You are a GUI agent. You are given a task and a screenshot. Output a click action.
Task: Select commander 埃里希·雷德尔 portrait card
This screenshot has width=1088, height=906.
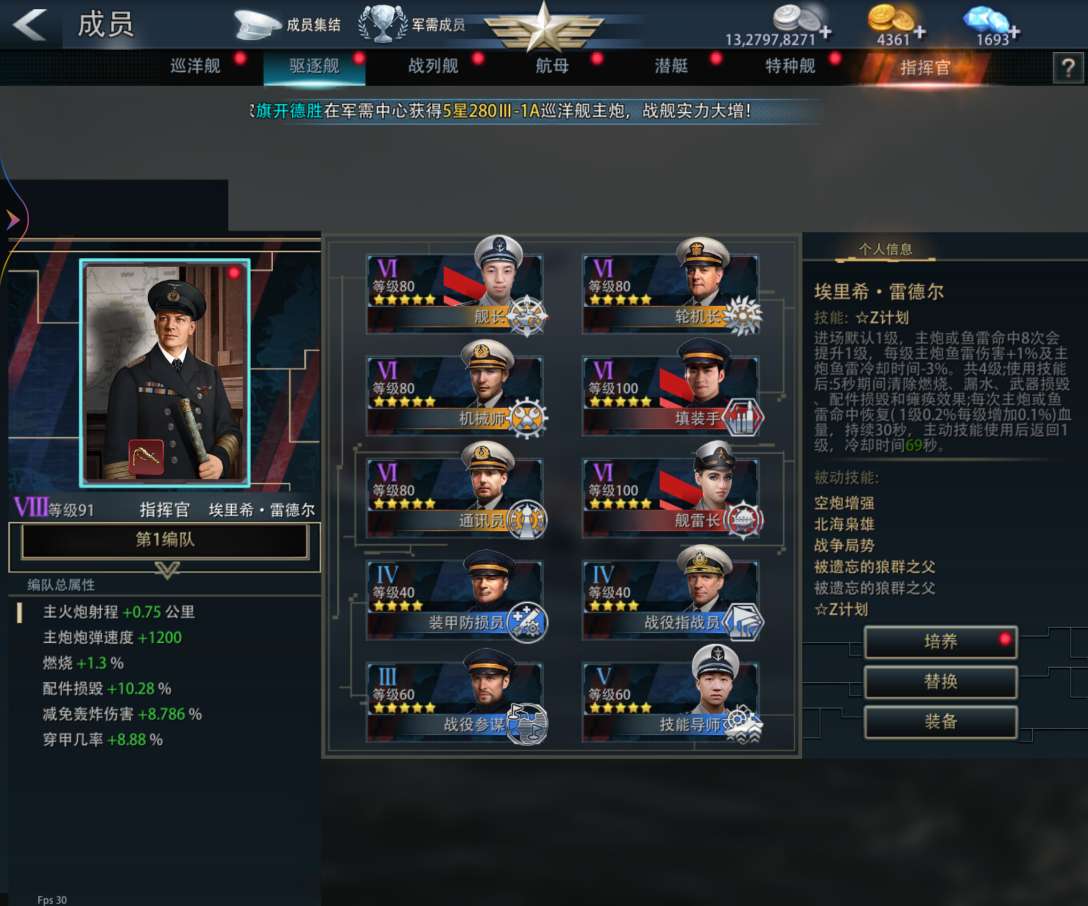(x=165, y=373)
